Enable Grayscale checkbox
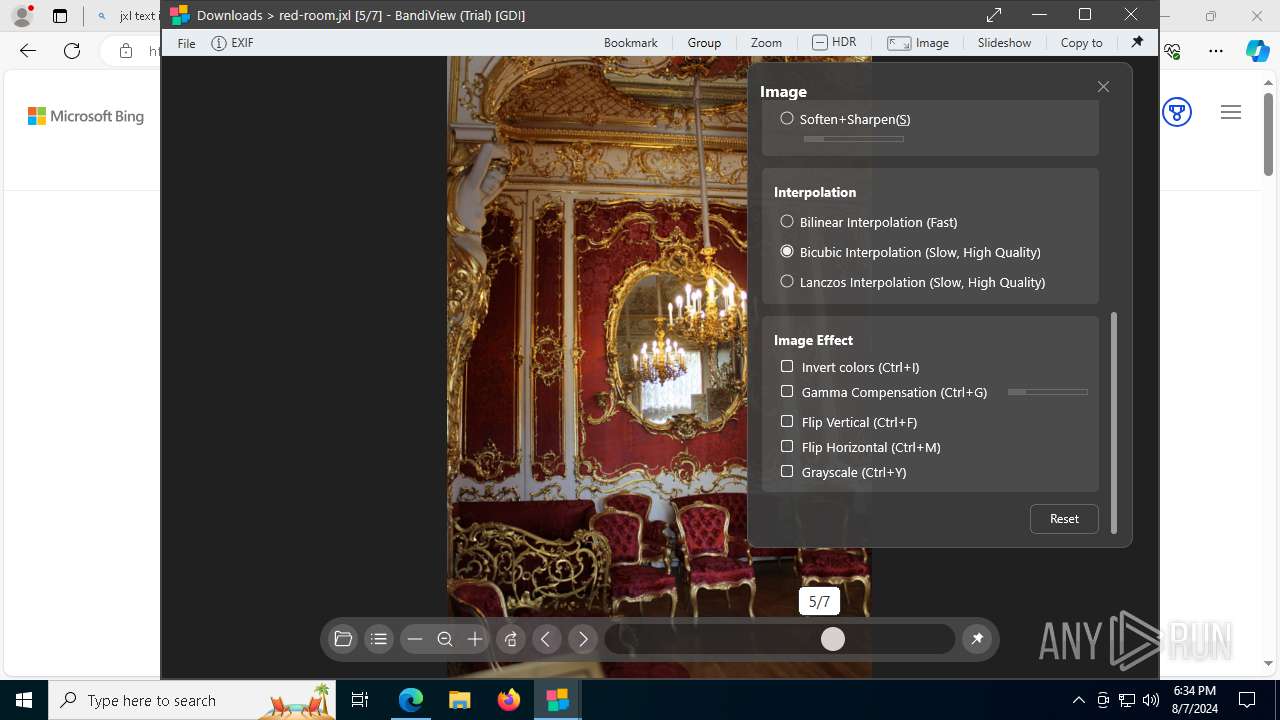Image resolution: width=1280 pixels, height=720 pixels. (x=787, y=471)
